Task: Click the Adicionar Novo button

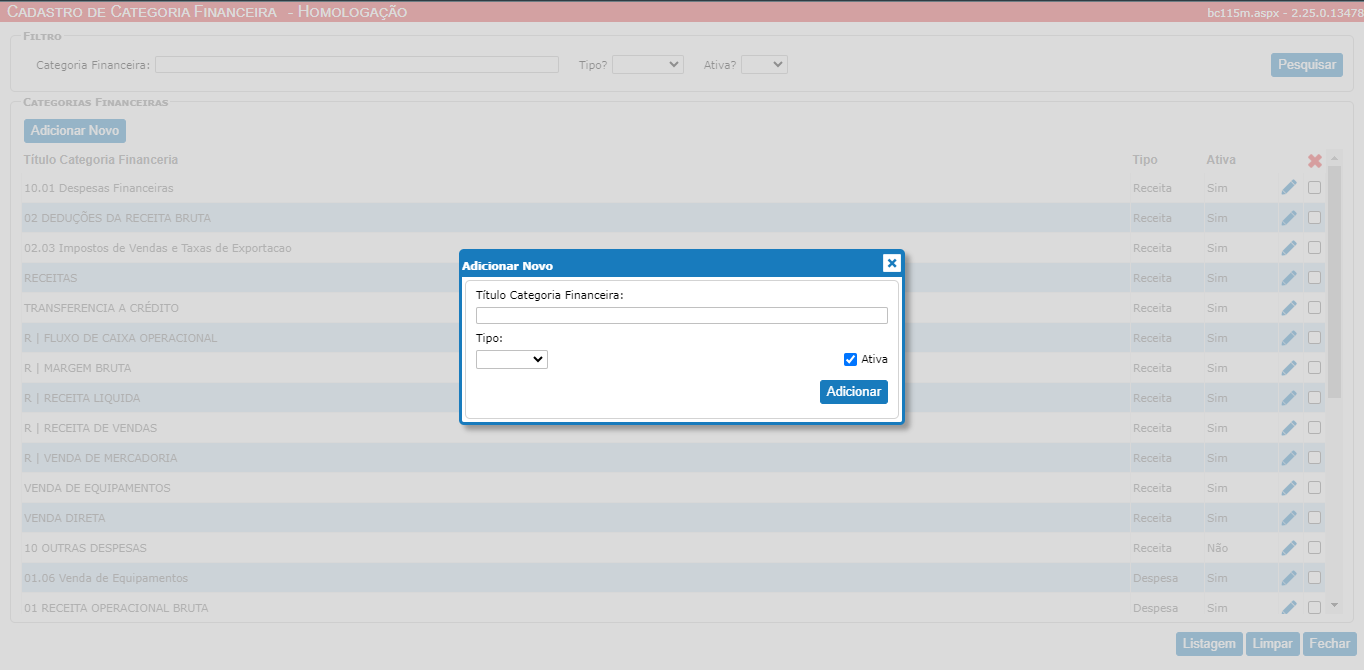Action: tap(75, 131)
